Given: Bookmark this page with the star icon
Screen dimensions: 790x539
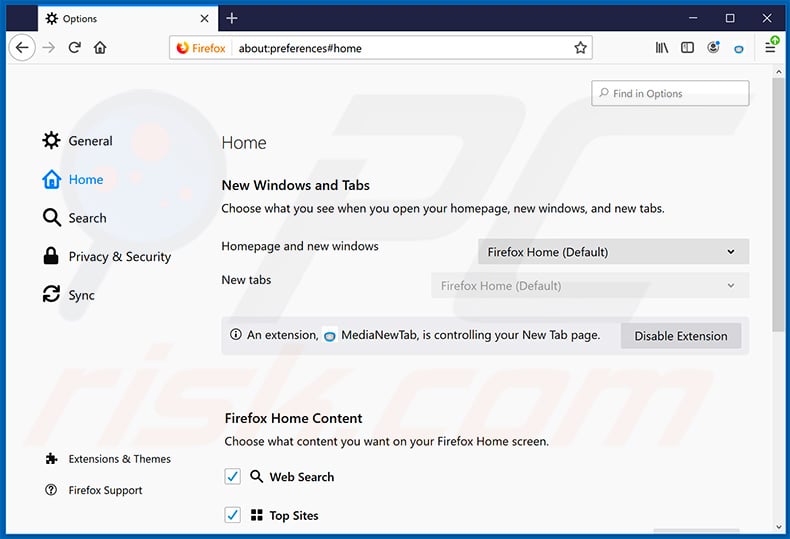Looking at the screenshot, I should pos(580,47).
